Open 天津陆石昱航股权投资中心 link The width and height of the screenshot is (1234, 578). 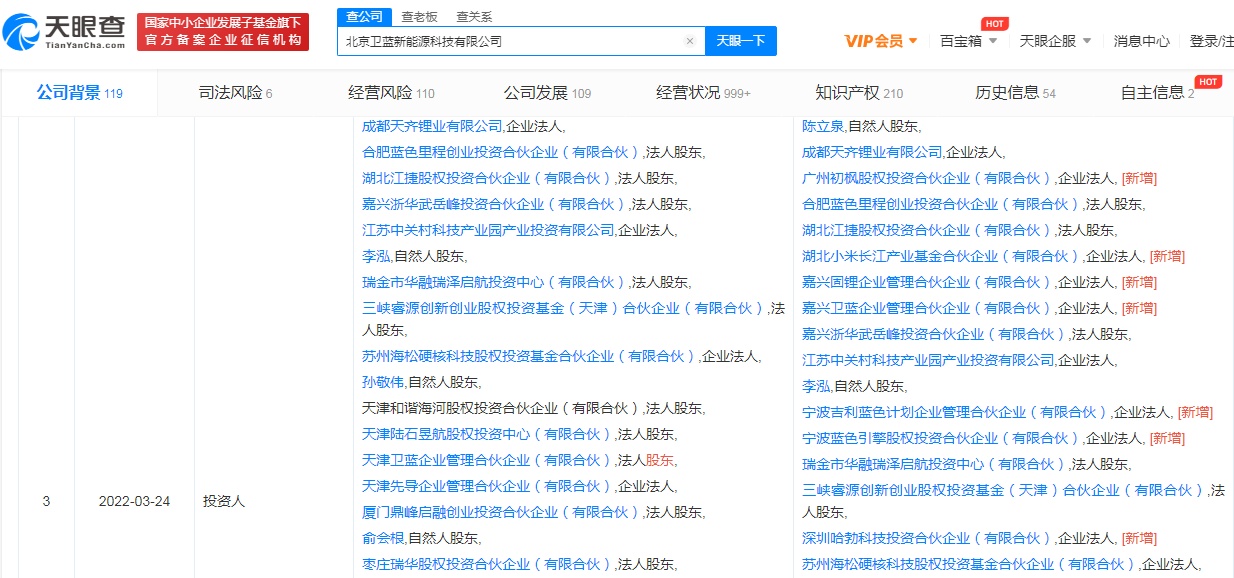[x=488, y=434]
